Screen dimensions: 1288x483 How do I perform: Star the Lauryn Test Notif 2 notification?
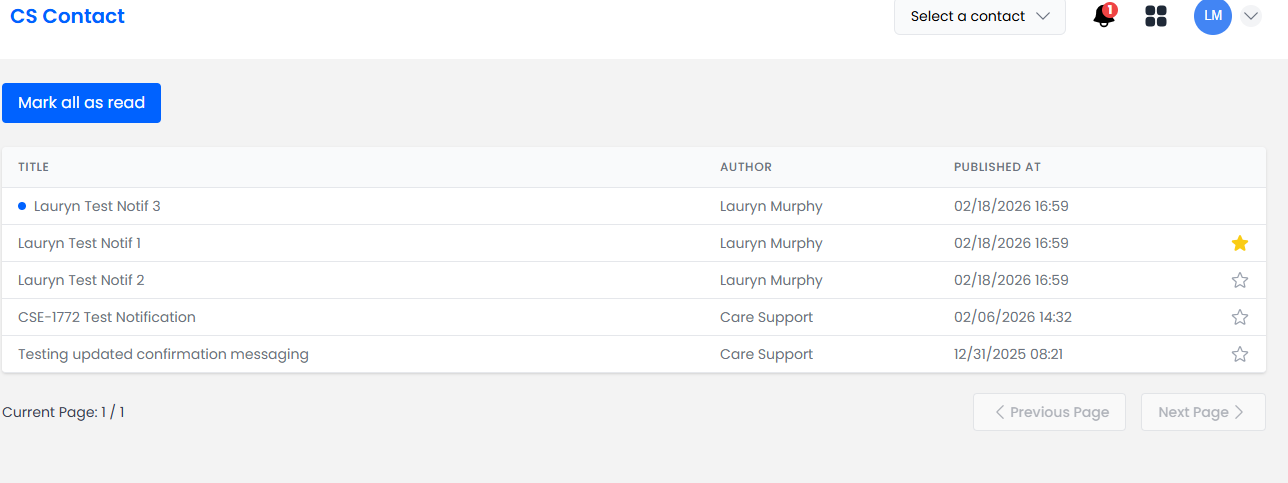pyautogui.click(x=1240, y=280)
